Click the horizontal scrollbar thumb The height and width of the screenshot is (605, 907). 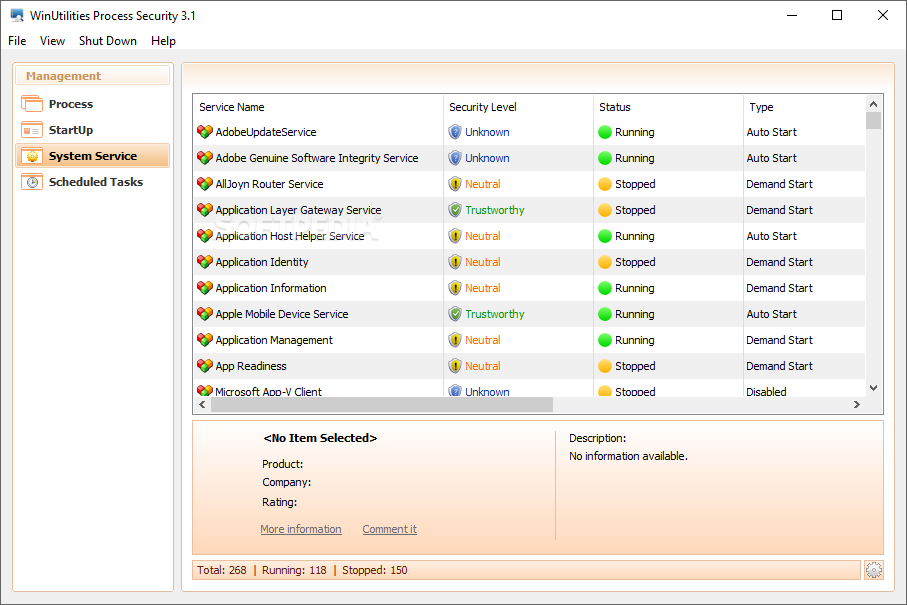pos(382,405)
